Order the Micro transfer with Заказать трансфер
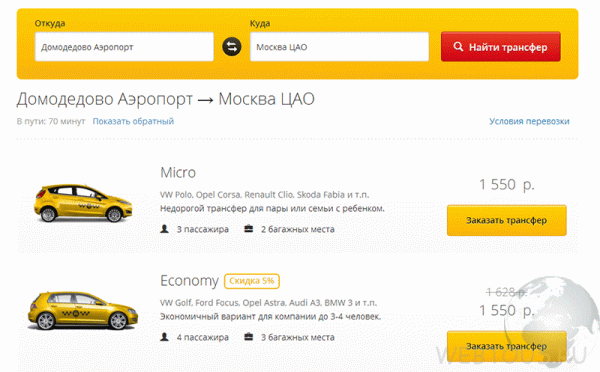This screenshot has width=600, height=372. pyautogui.click(x=507, y=220)
